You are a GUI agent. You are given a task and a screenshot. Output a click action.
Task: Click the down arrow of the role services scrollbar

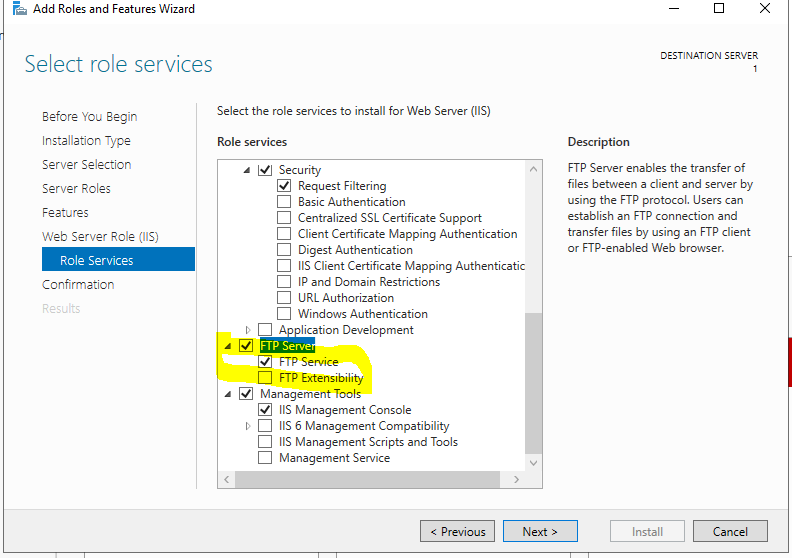[533, 463]
